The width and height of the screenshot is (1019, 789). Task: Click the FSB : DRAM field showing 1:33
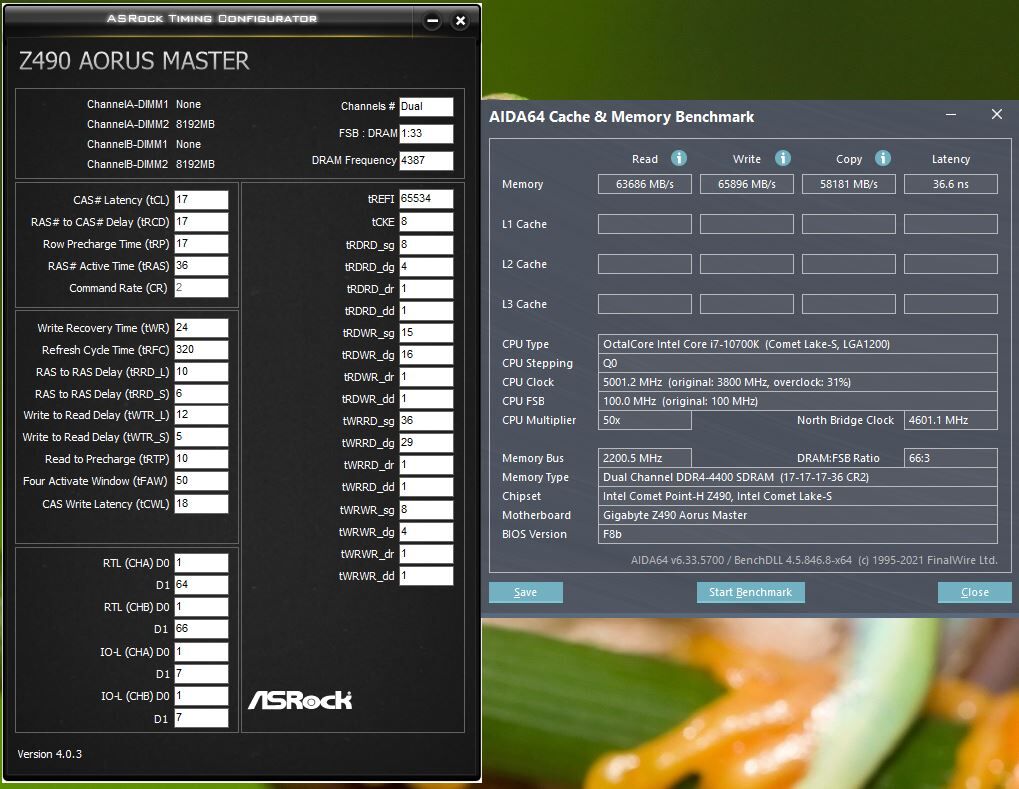[426, 133]
